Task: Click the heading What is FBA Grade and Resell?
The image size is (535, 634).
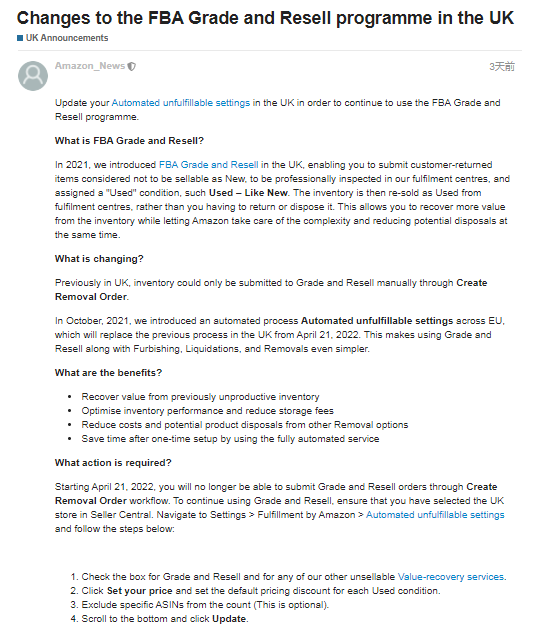Action: pyautogui.click(x=129, y=141)
